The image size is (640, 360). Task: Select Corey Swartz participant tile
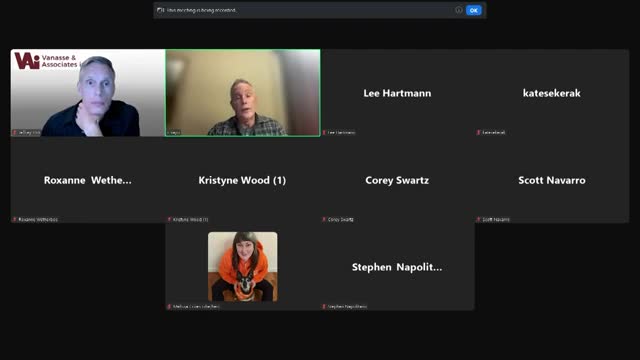(x=397, y=180)
